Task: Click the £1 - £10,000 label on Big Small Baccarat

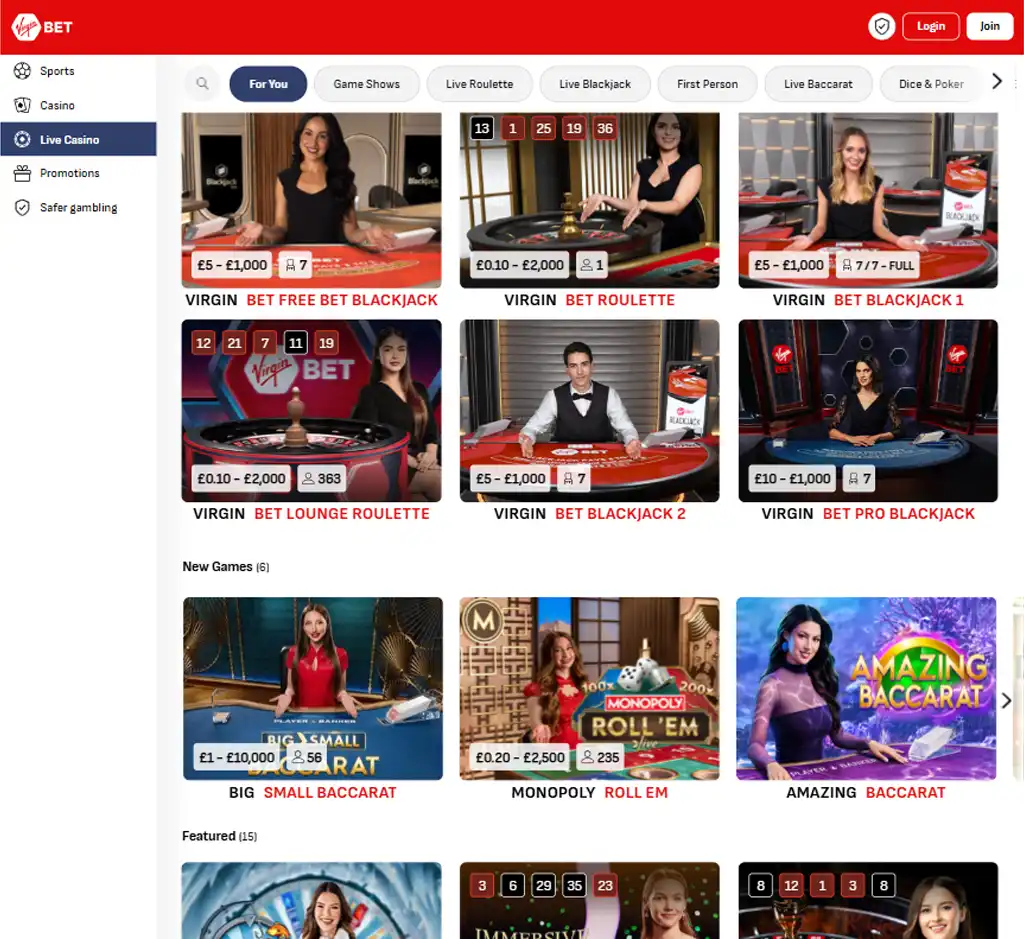Action: (236, 757)
